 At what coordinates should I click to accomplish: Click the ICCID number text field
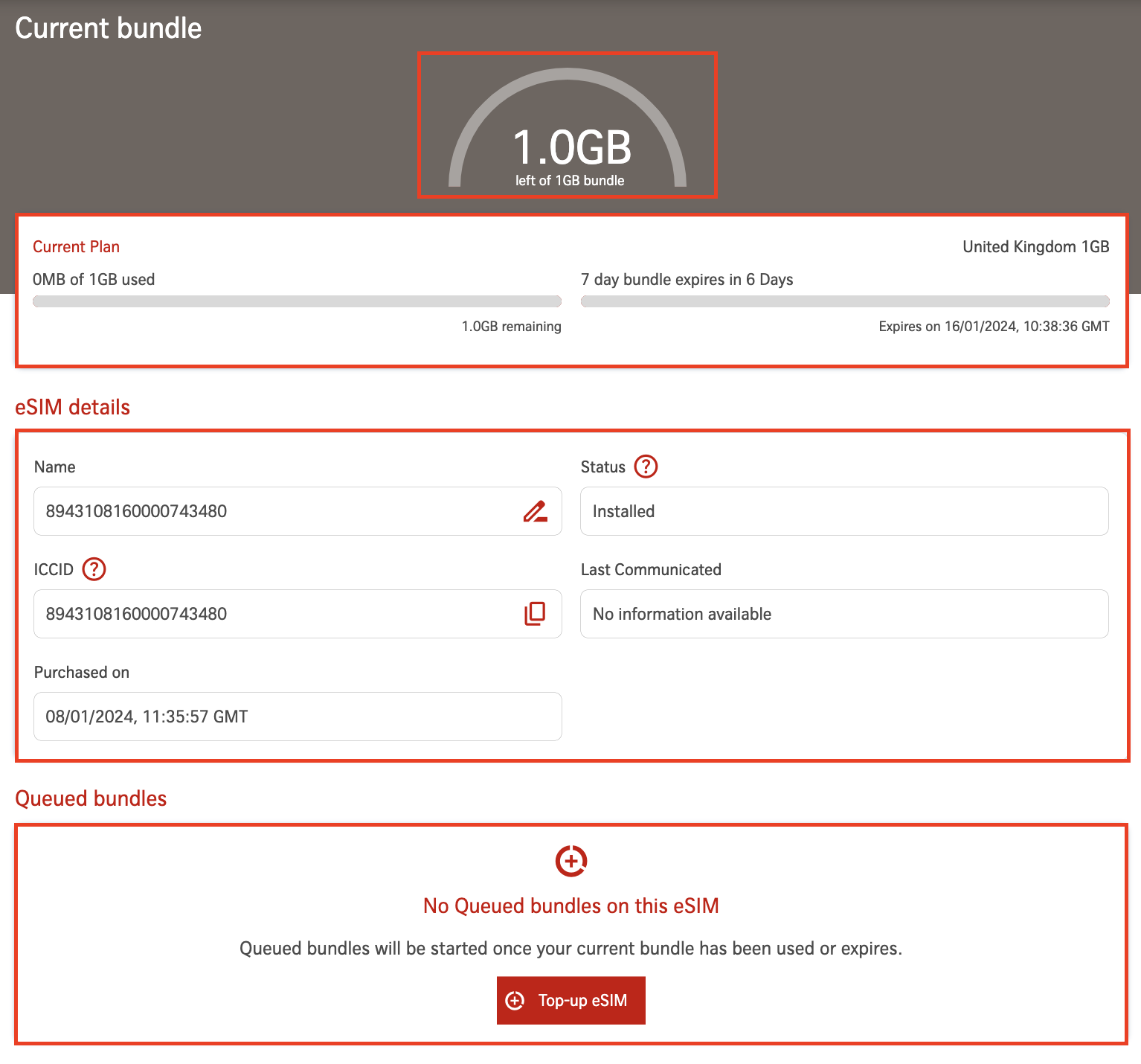point(275,614)
